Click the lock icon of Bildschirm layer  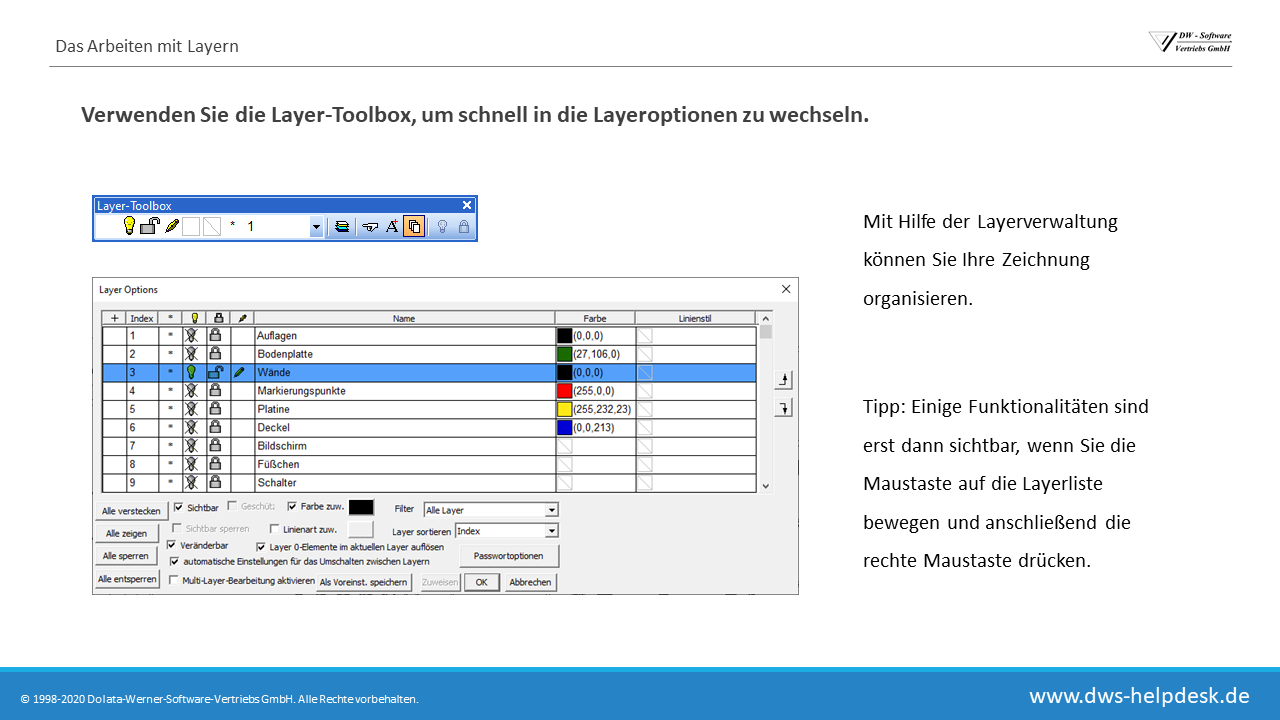click(x=215, y=445)
